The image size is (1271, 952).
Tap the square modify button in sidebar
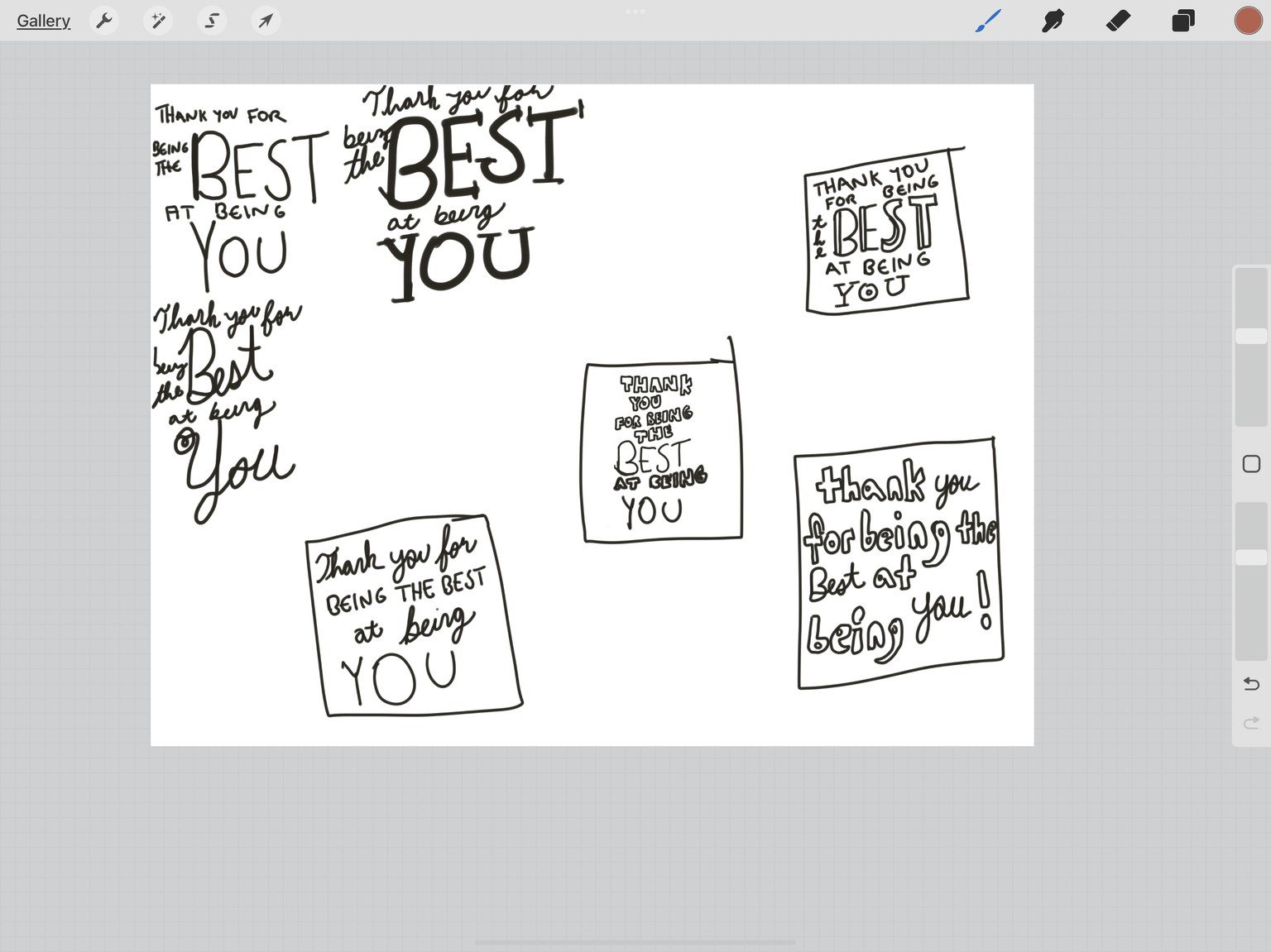pos(1251,464)
